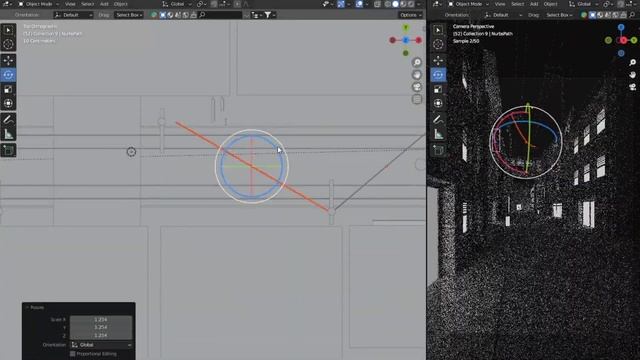
Task: Open Global transform orientation dropdown in left header
Action: point(177,4)
